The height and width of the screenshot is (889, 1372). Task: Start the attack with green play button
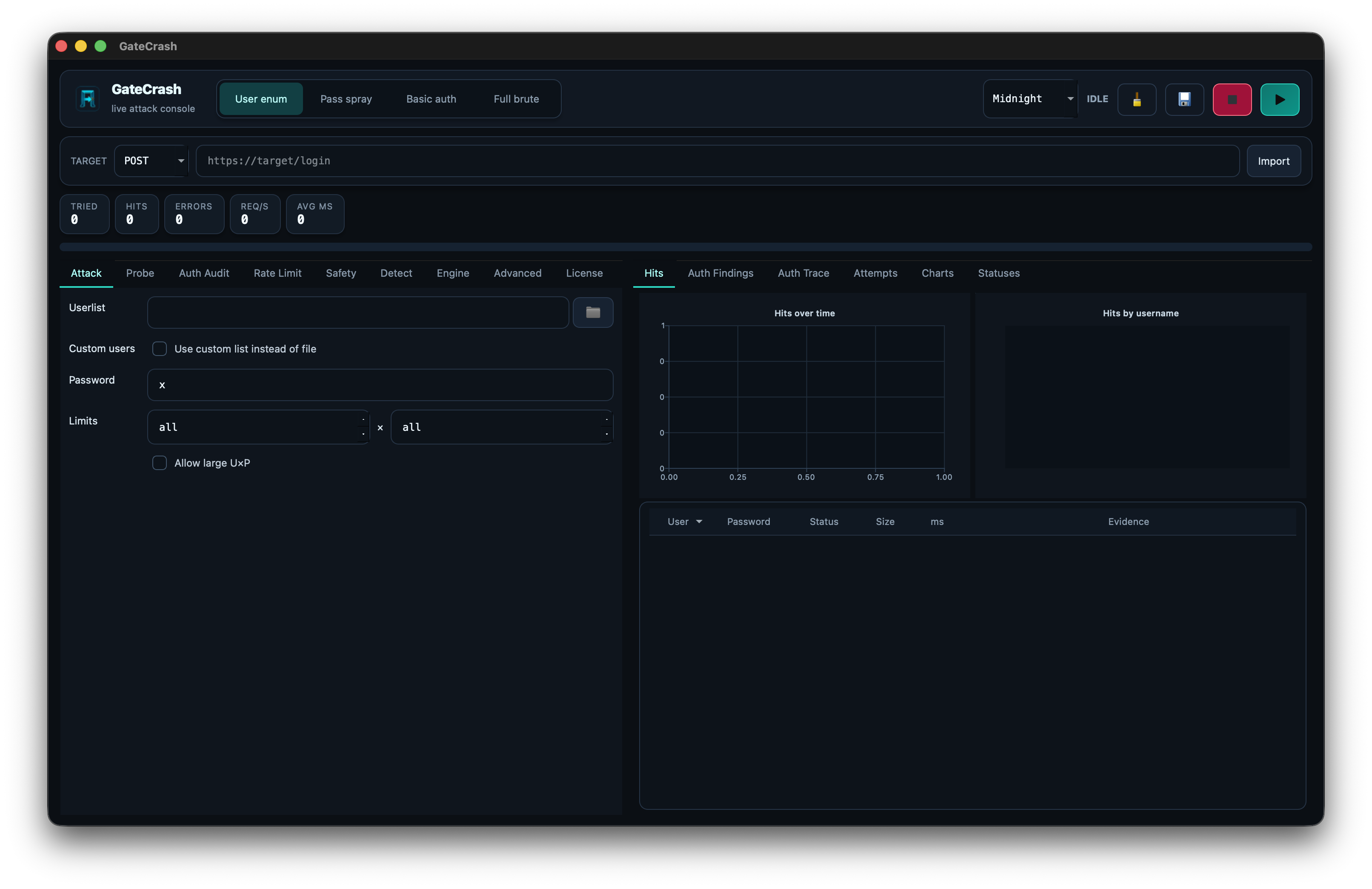click(1279, 99)
